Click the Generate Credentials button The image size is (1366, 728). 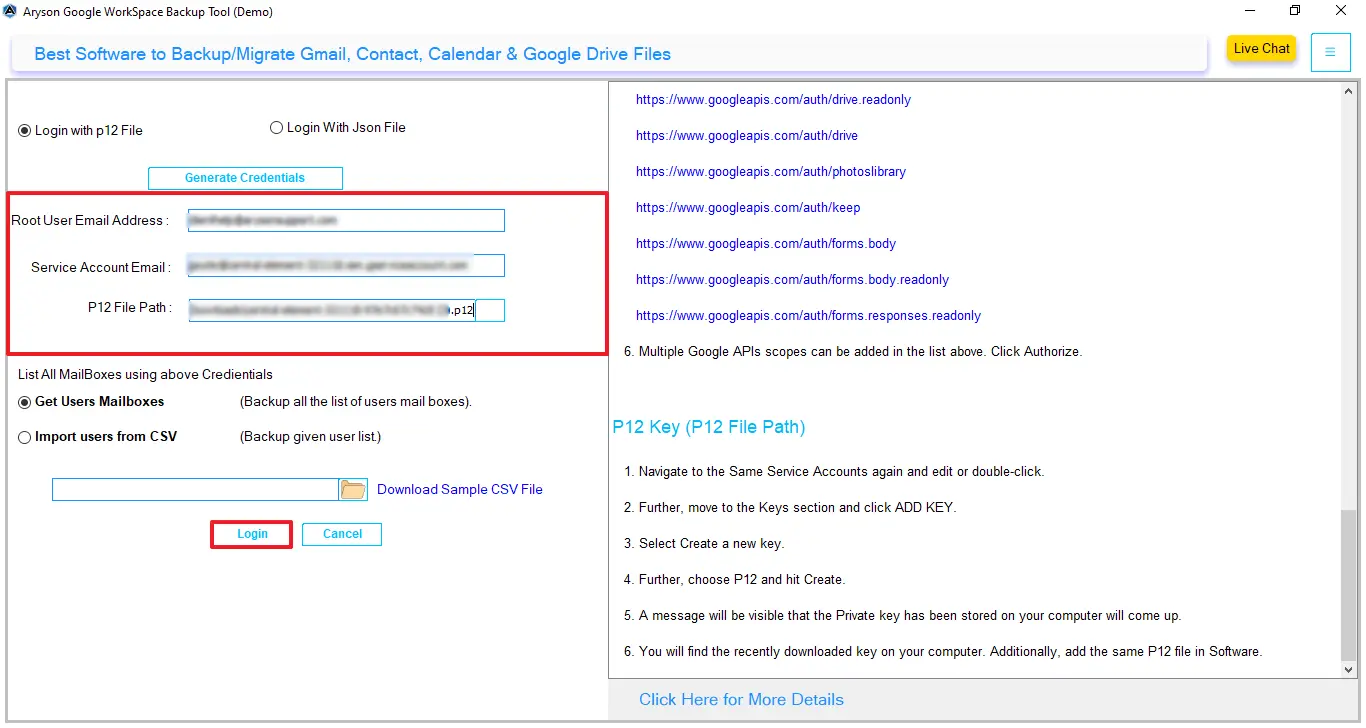pyautogui.click(x=245, y=177)
